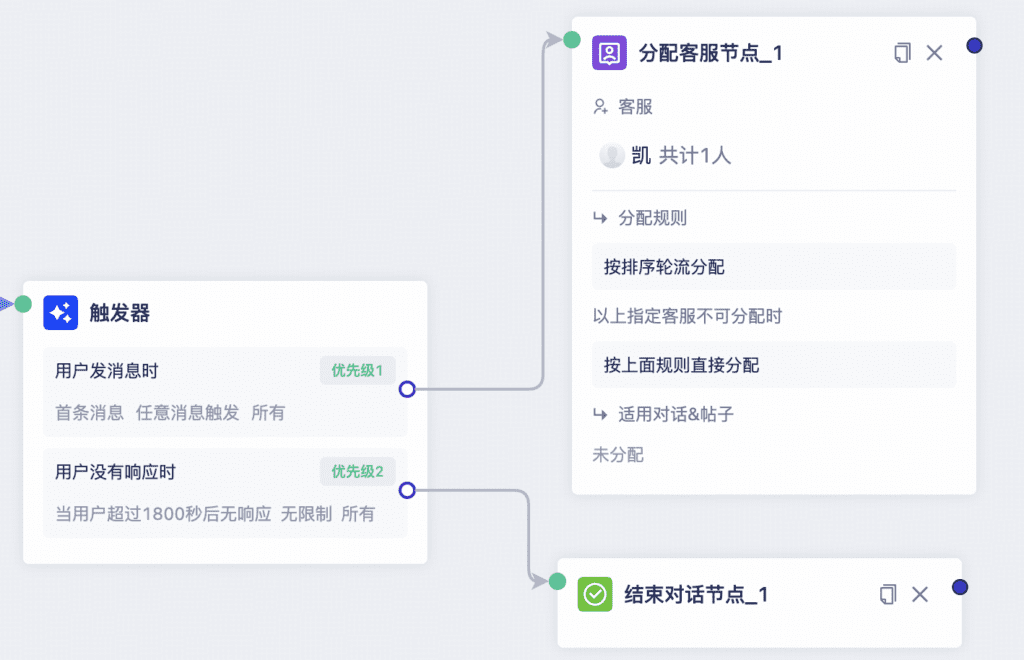Click the 适用对话&帖子 section label

pos(676,414)
